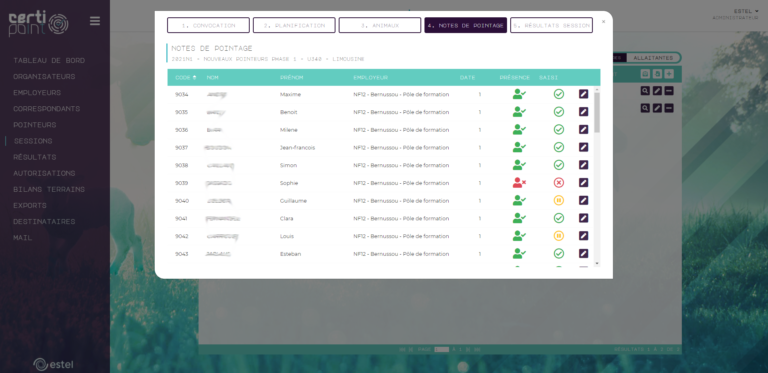Switch to the 1. Convocation tab
This screenshot has height=373, width=768.
pos(208,25)
